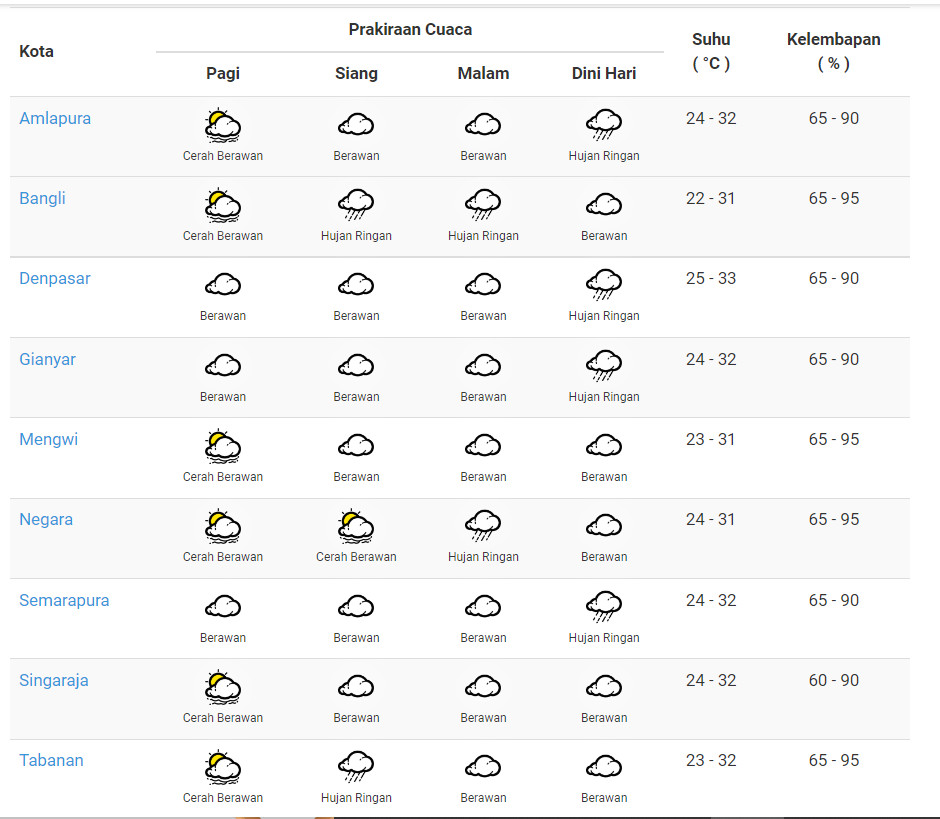
Task: Click Semarapura's Dini Hari rain icon
Action: [x=603, y=607]
